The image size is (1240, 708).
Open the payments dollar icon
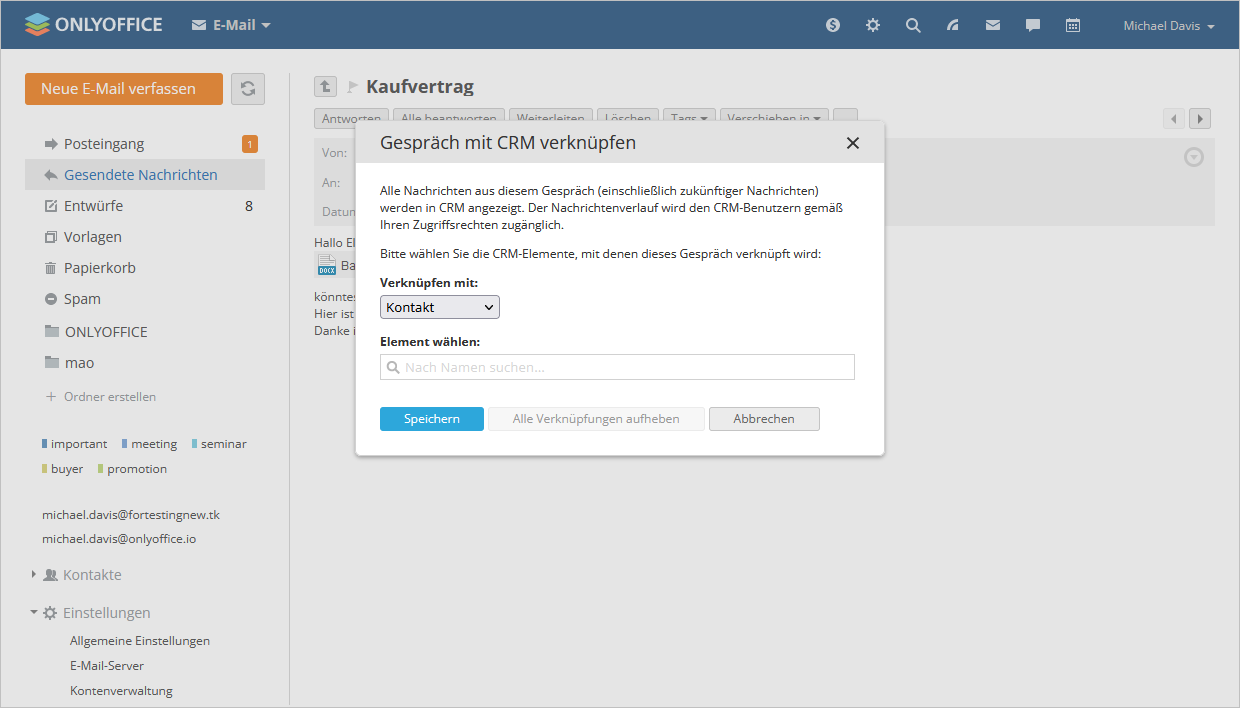coord(833,25)
